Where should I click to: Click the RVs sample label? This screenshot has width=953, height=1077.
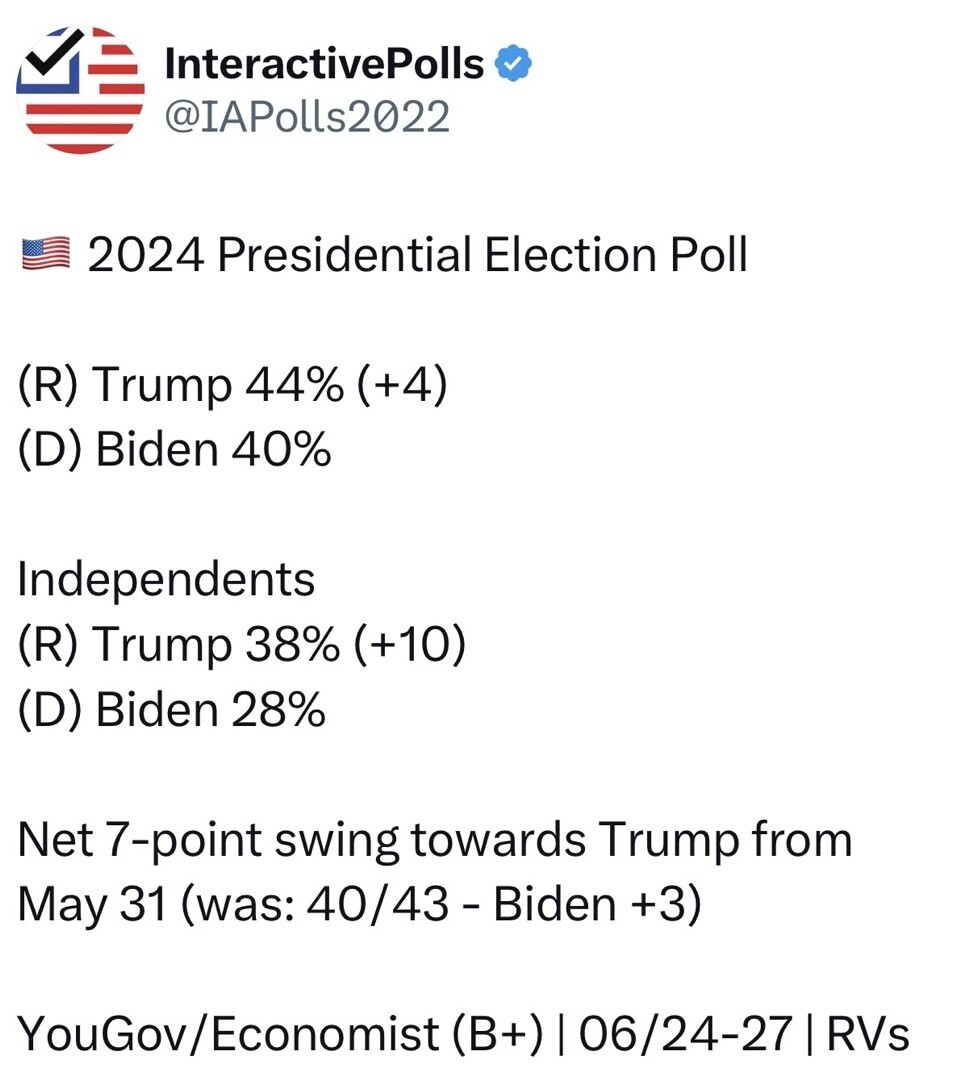click(868, 1034)
